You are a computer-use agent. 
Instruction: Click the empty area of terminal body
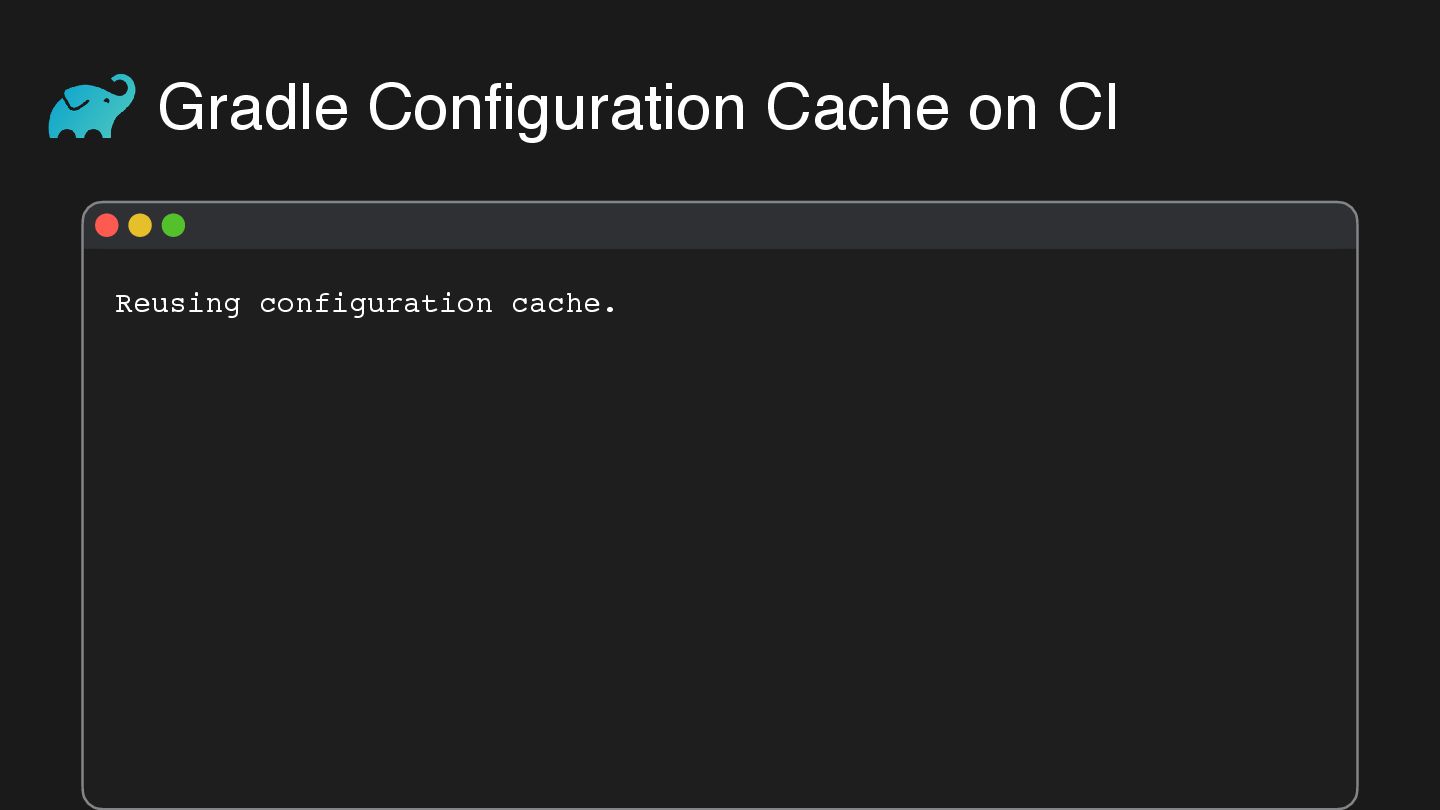click(x=720, y=550)
